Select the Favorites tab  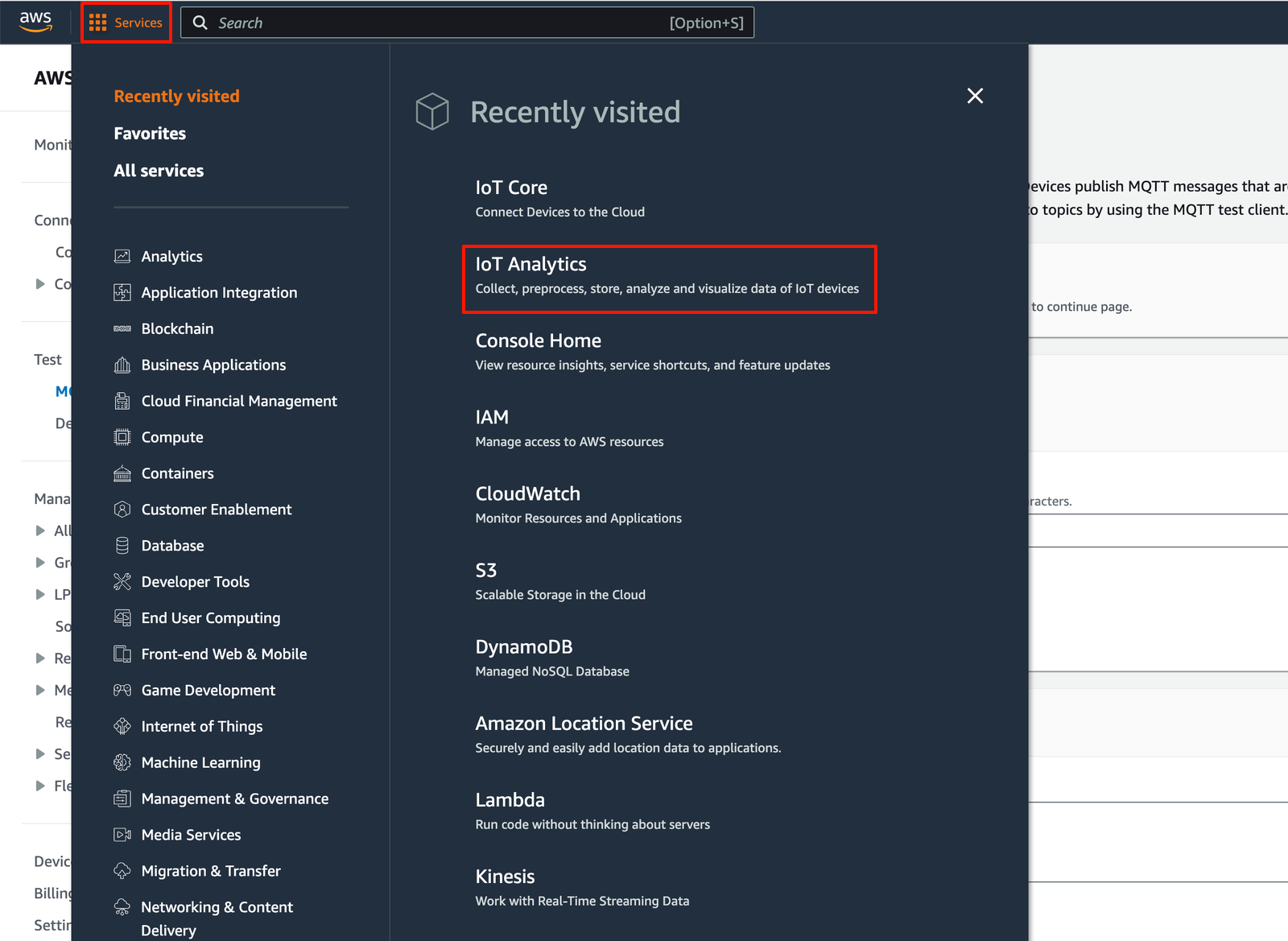coord(150,134)
